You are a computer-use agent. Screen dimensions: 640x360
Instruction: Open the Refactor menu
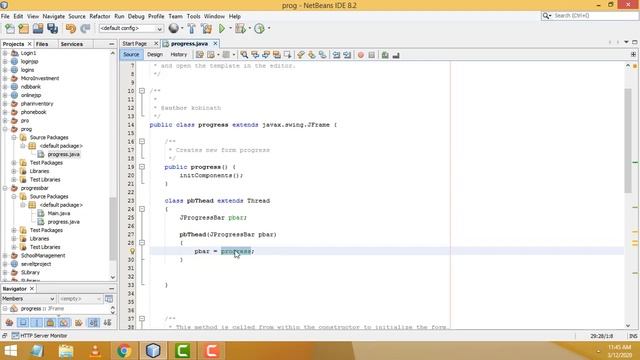click(x=100, y=16)
